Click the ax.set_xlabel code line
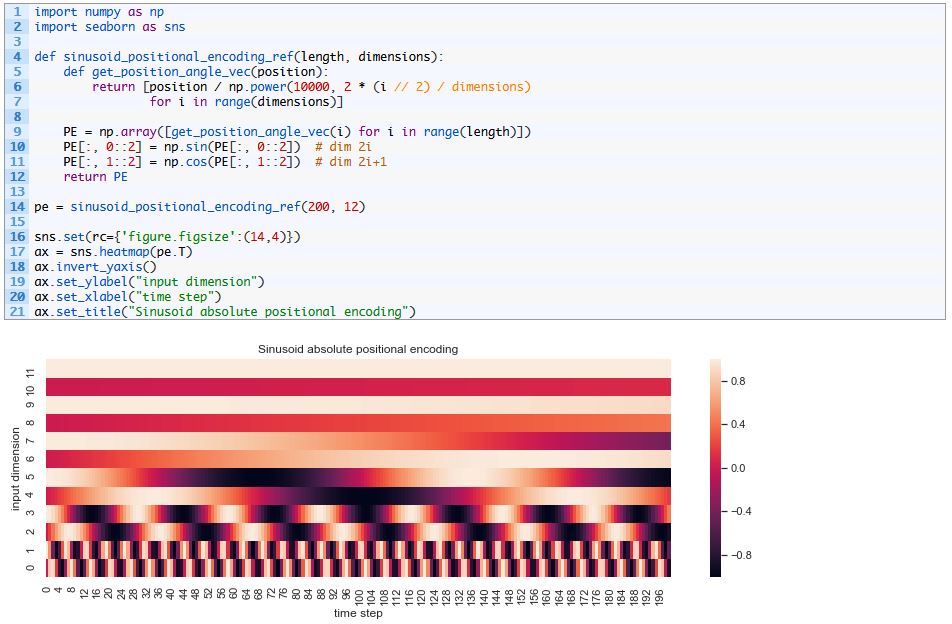952x624 pixels. (128, 296)
